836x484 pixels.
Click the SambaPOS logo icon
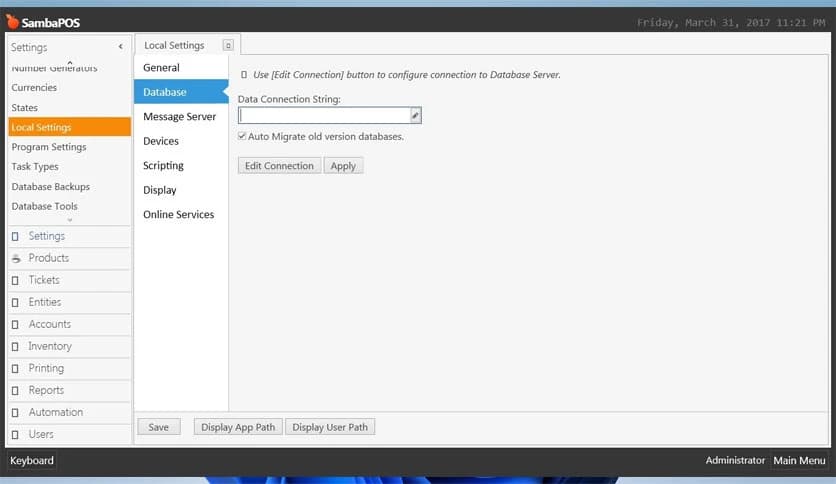[x=12, y=21]
